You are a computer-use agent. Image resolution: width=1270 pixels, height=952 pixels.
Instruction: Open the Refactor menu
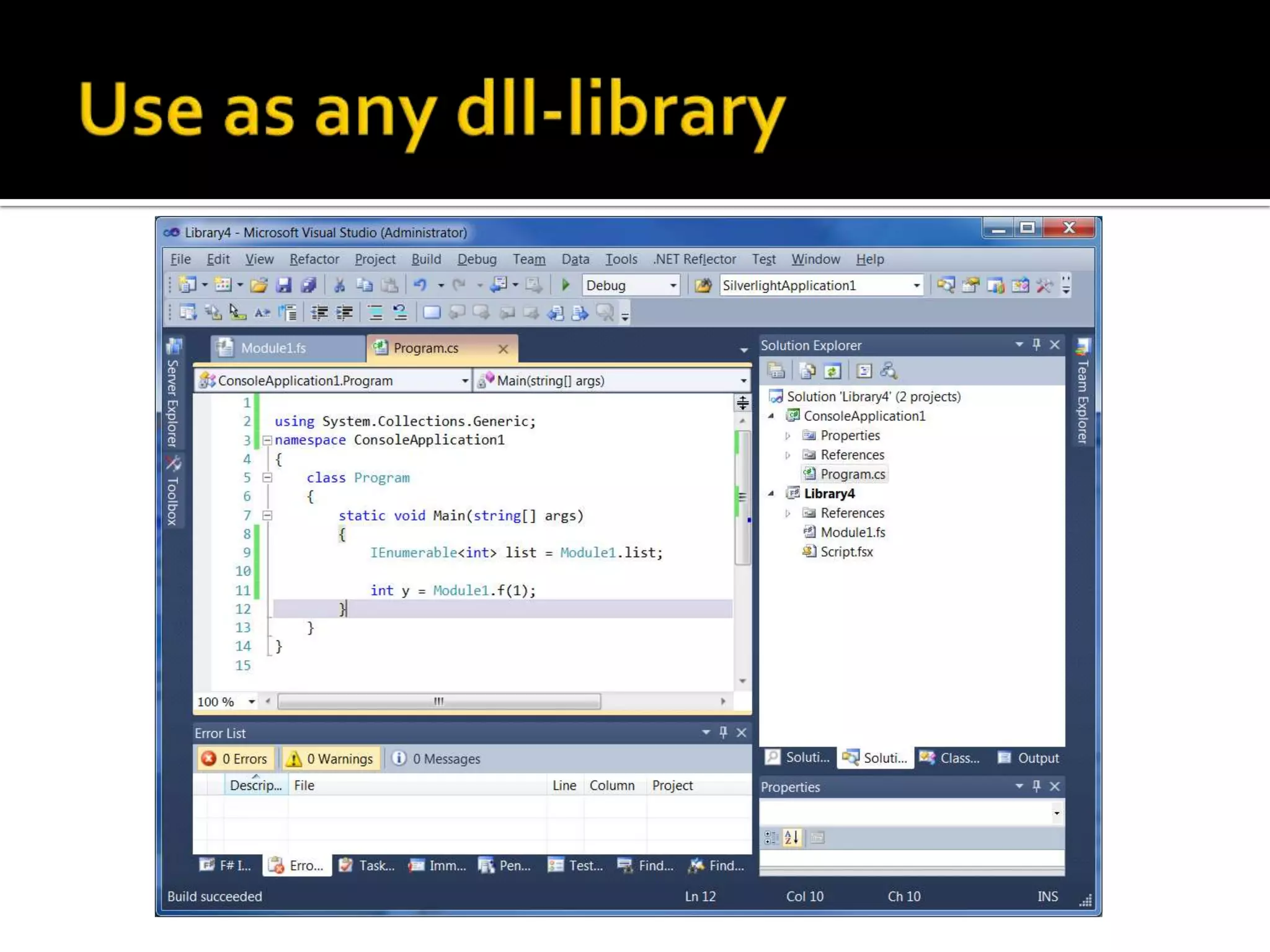(314, 259)
